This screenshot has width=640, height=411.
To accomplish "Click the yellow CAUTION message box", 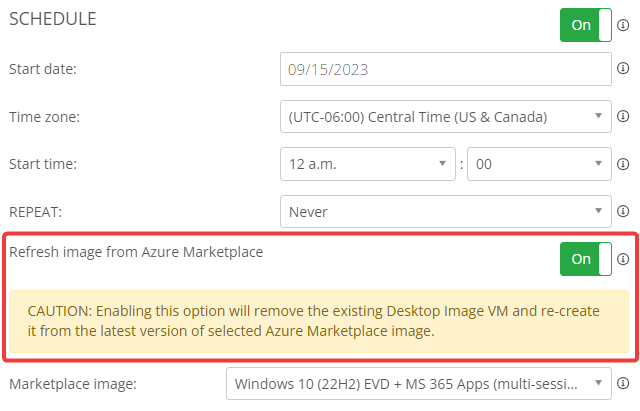I will click(320, 321).
